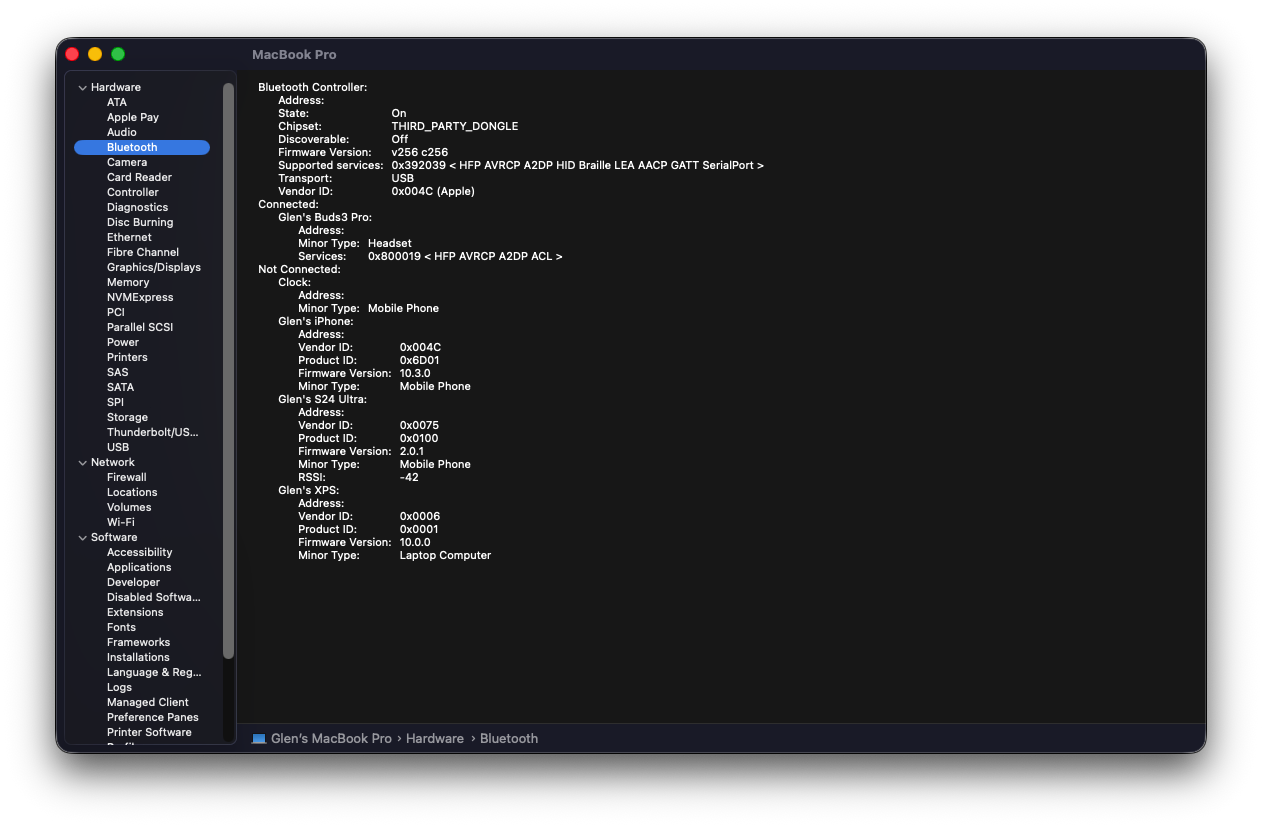Select Frameworks in sidebar
This screenshot has height=827, width=1262.
(x=138, y=642)
